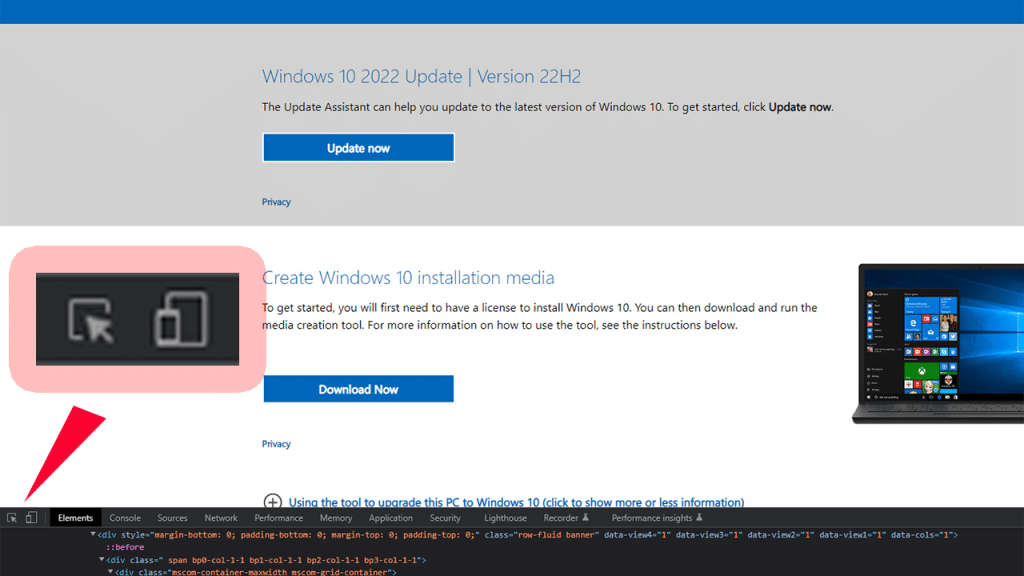This screenshot has width=1024, height=576.
Task: Collapse the row-fluid banner div node
Action: 93,534
